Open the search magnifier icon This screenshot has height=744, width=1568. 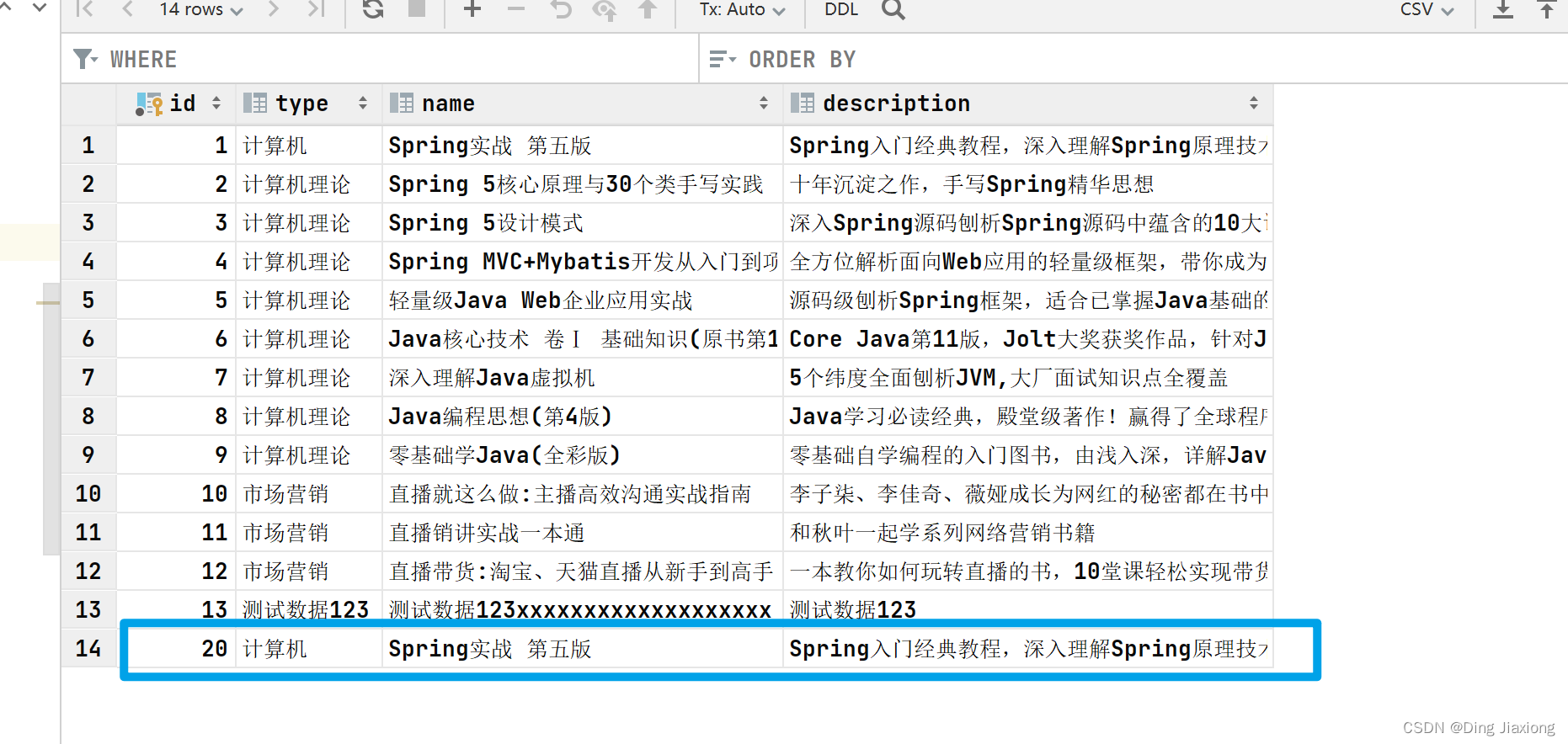click(x=893, y=9)
